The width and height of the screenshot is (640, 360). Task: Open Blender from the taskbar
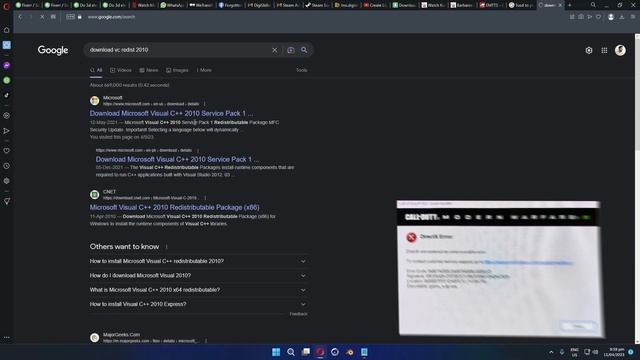(349, 352)
